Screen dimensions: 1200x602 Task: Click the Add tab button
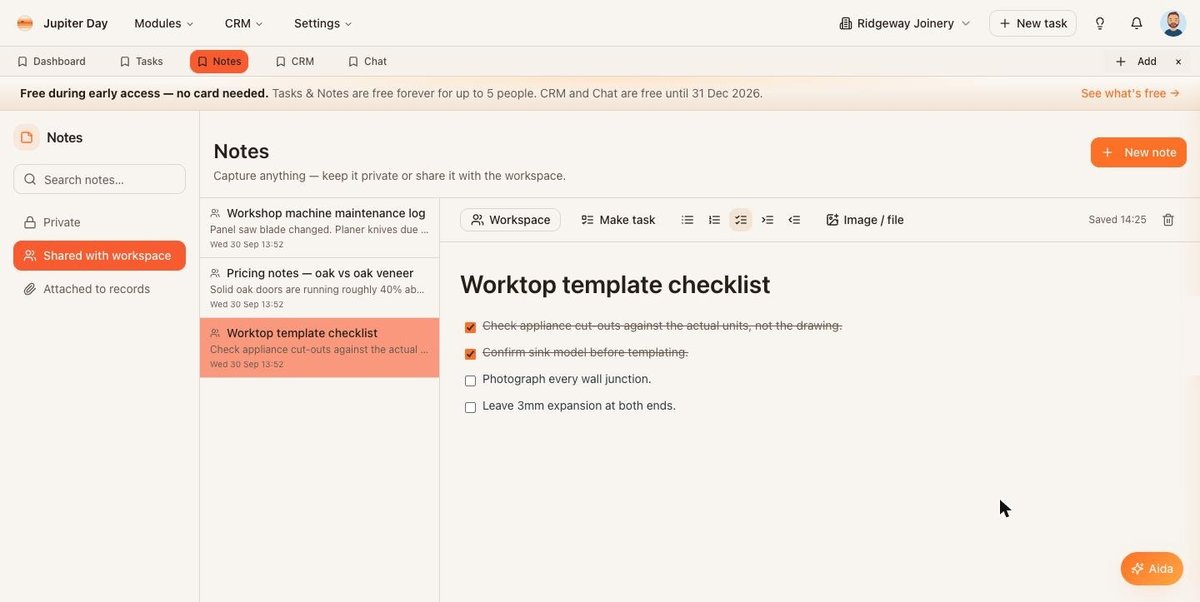pos(1136,61)
